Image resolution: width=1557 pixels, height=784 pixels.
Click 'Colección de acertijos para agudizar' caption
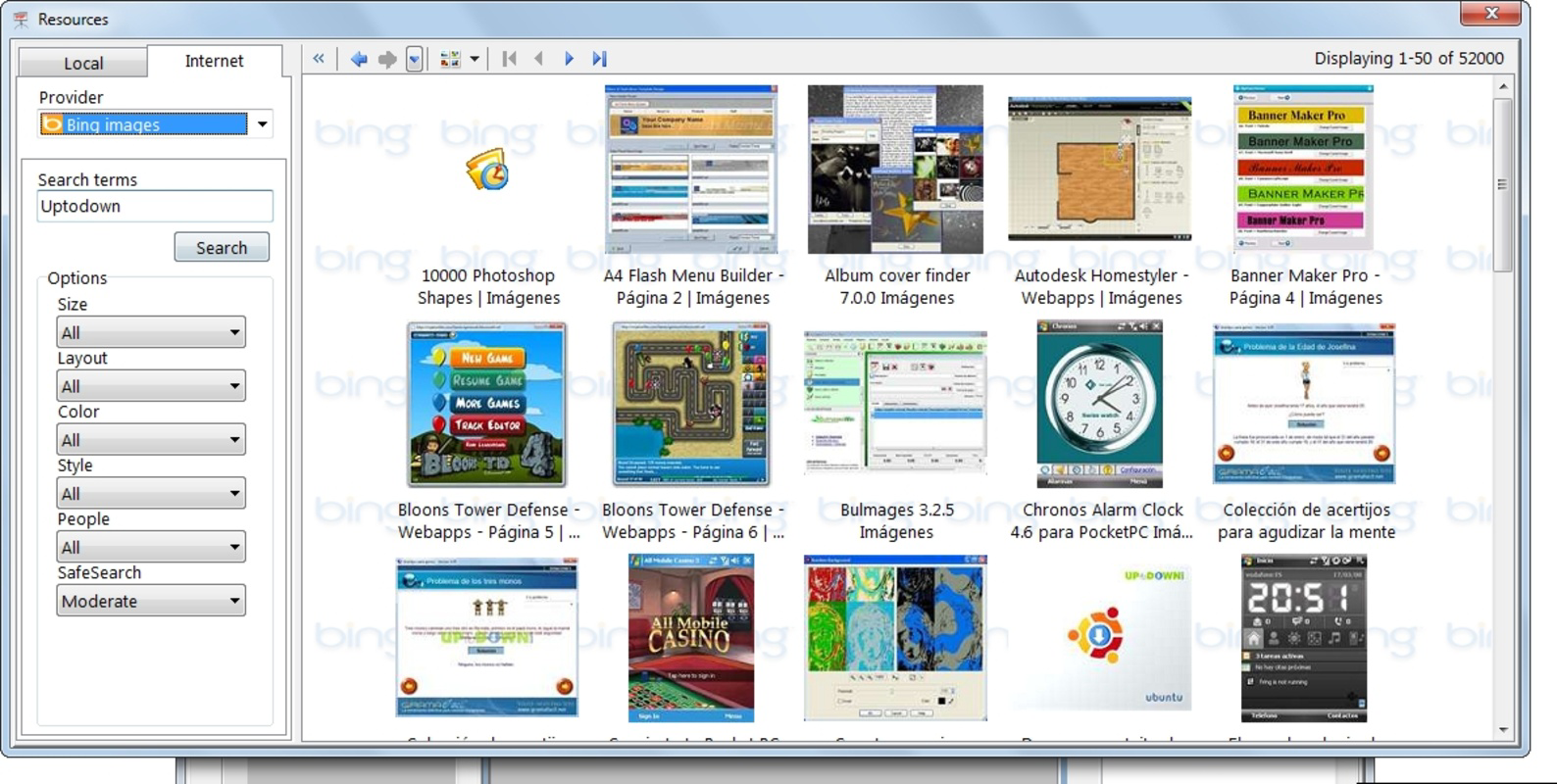1306,521
